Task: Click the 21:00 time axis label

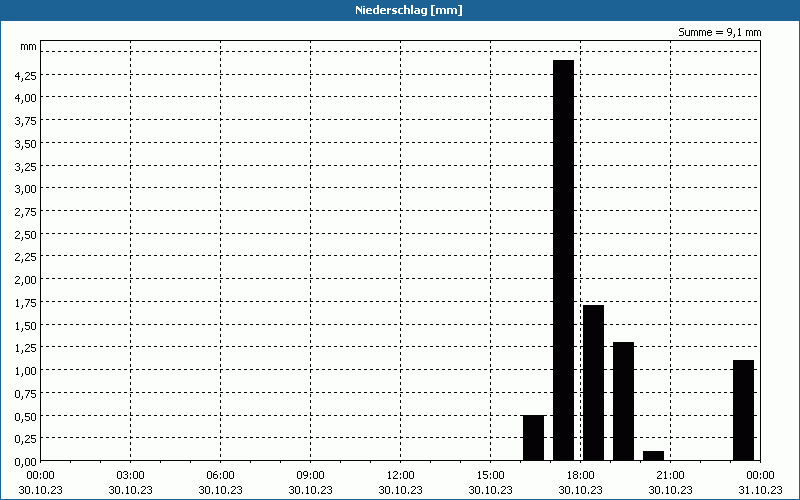Action: [x=670, y=476]
